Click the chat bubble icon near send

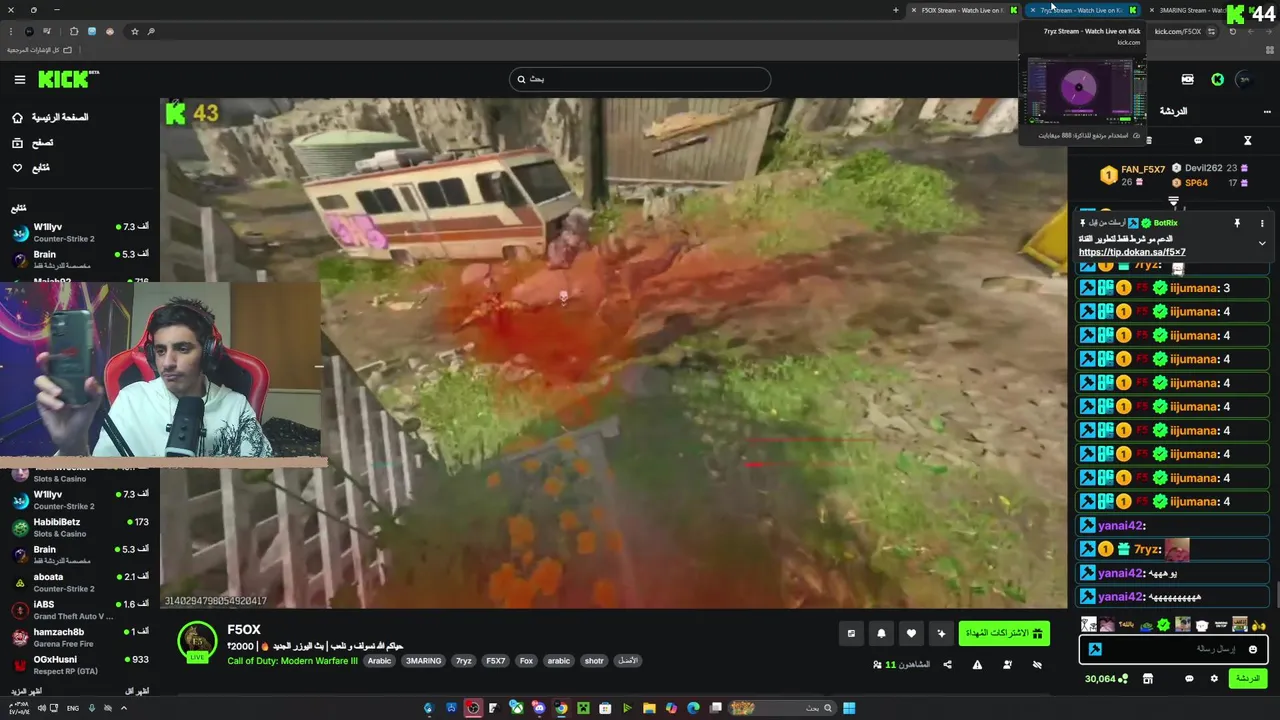1189,679
